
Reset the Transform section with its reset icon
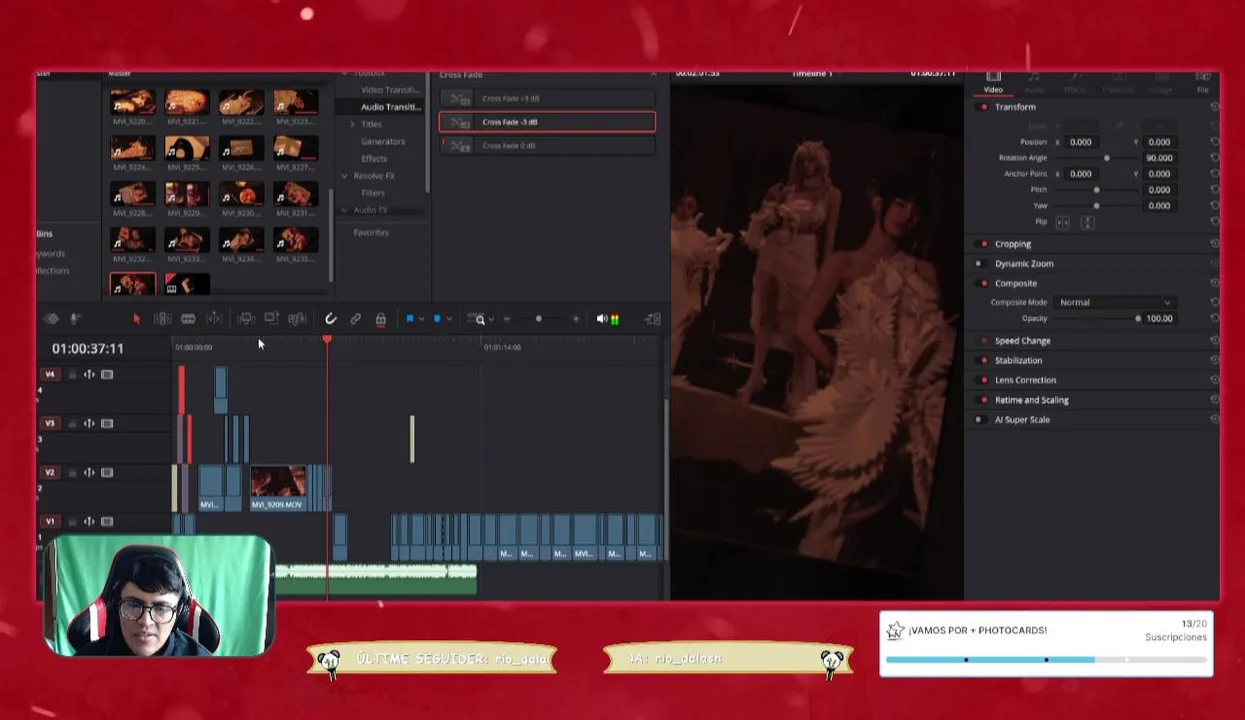[1214, 107]
